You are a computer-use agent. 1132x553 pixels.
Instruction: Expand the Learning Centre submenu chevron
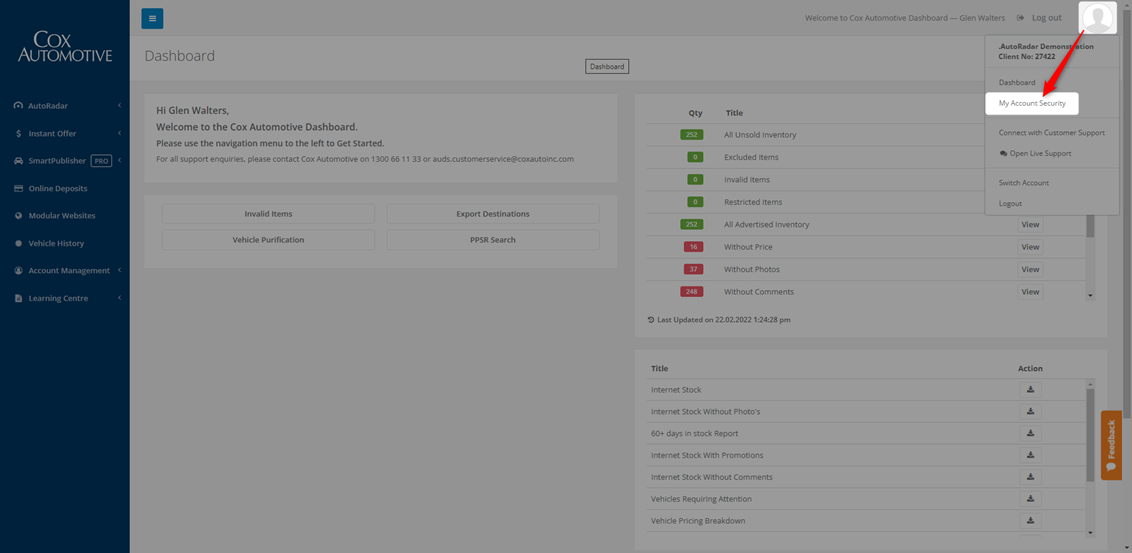click(119, 298)
